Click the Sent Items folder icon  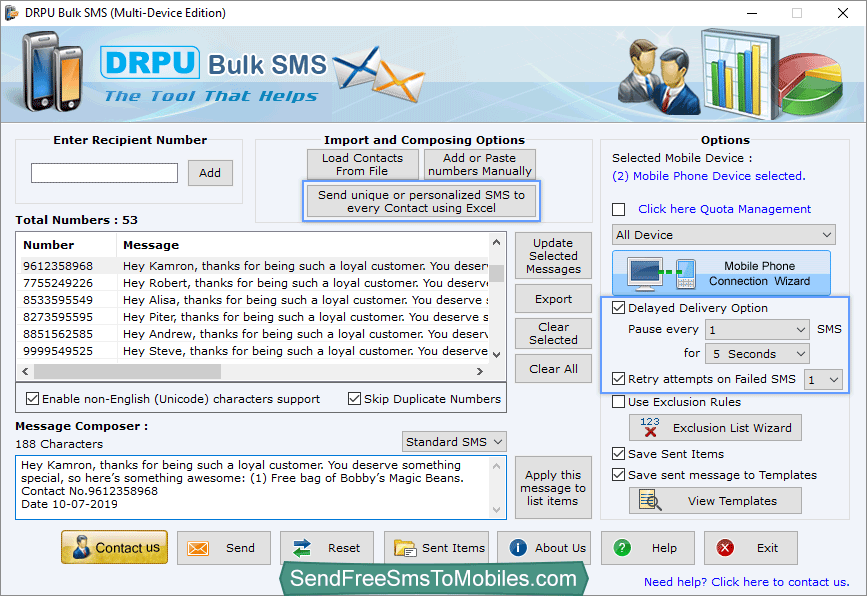[x=405, y=548]
